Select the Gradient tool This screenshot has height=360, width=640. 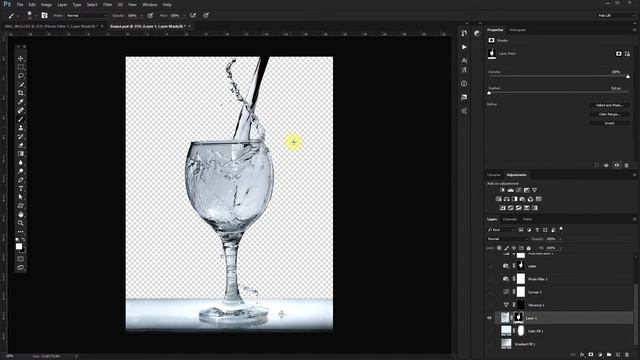(20, 153)
